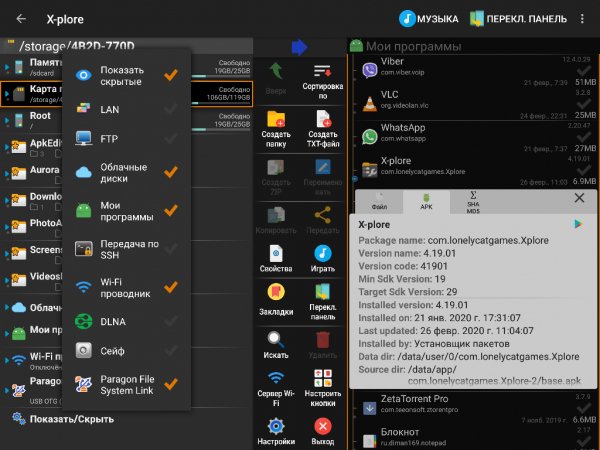Toggle Wi-Fi проводник checkmark

(x=171, y=287)
